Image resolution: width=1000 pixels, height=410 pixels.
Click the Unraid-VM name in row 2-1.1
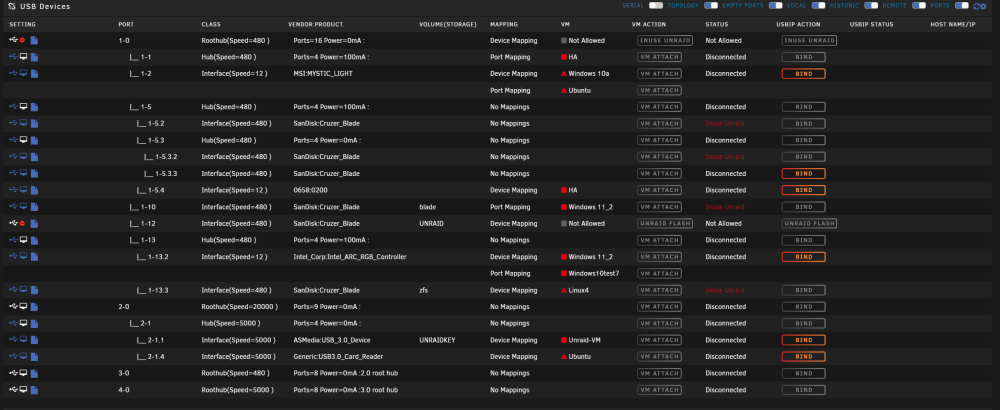(x=585, y=340)
